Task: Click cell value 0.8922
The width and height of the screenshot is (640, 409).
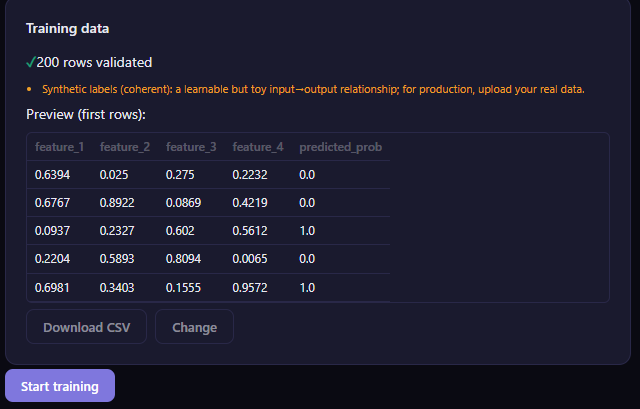Action: click(x=117, y=203)
